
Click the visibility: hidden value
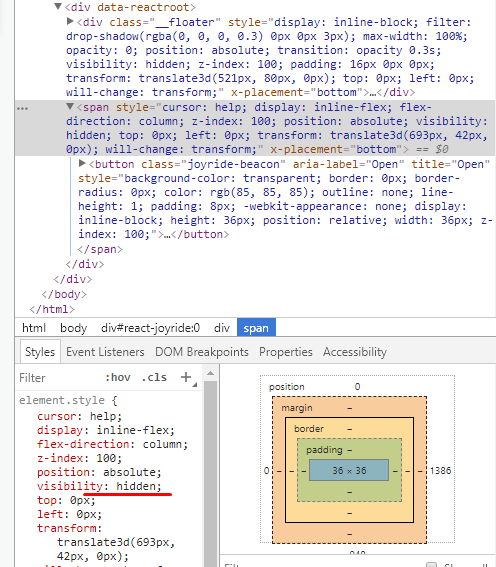(x=136, y=486)
